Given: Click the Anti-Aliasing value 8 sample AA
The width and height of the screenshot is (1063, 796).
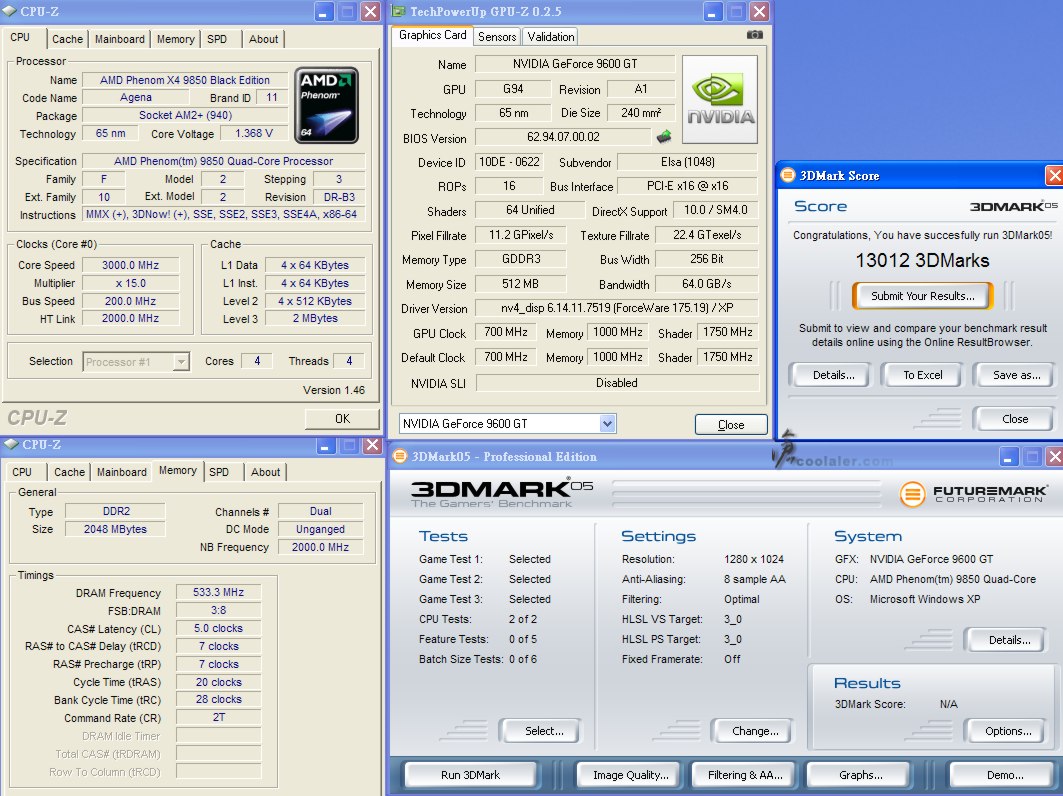Looking at the screenshot, I should point(755,579).
